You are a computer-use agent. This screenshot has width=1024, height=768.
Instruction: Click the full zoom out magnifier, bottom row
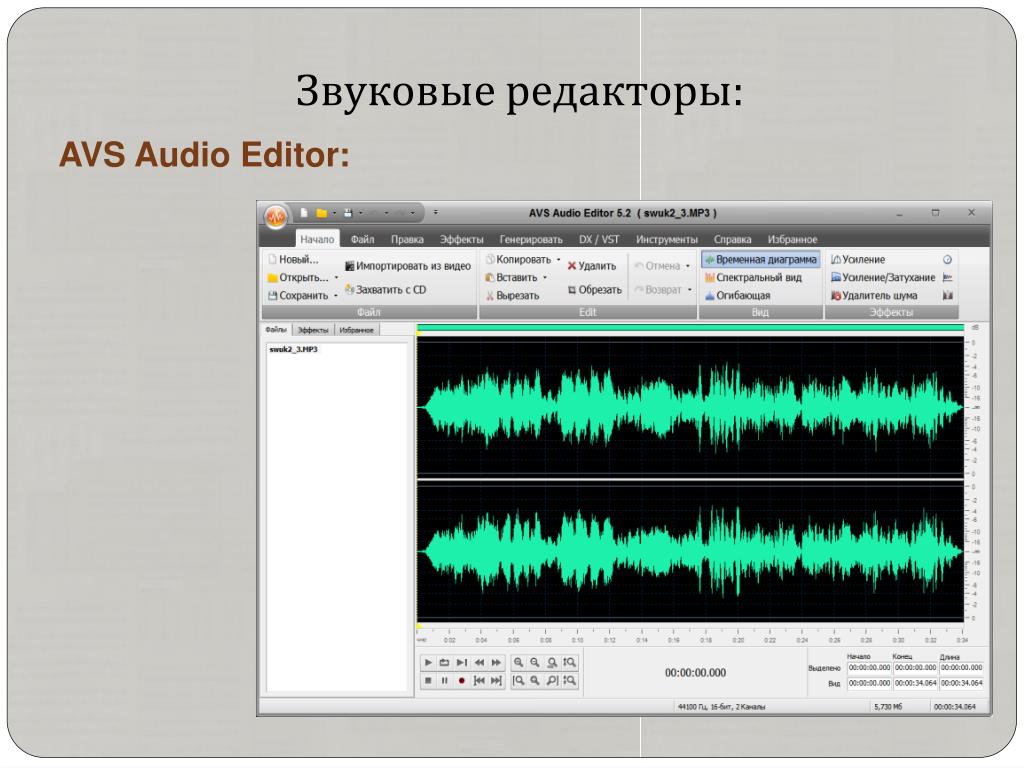point(536,680)
